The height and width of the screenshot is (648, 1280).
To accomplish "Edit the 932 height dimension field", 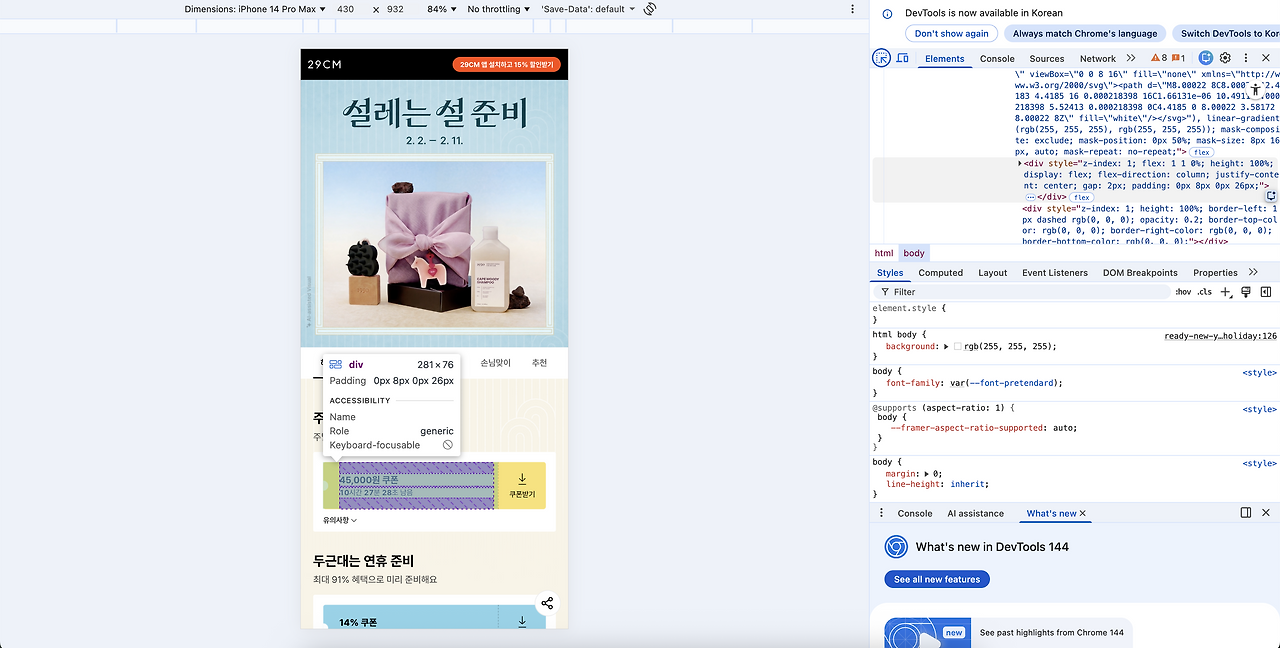I will (395, 9).
